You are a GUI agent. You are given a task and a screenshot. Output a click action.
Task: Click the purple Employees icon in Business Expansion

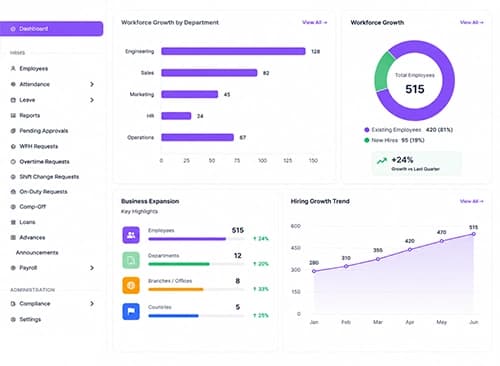click(x=131, y=235)
